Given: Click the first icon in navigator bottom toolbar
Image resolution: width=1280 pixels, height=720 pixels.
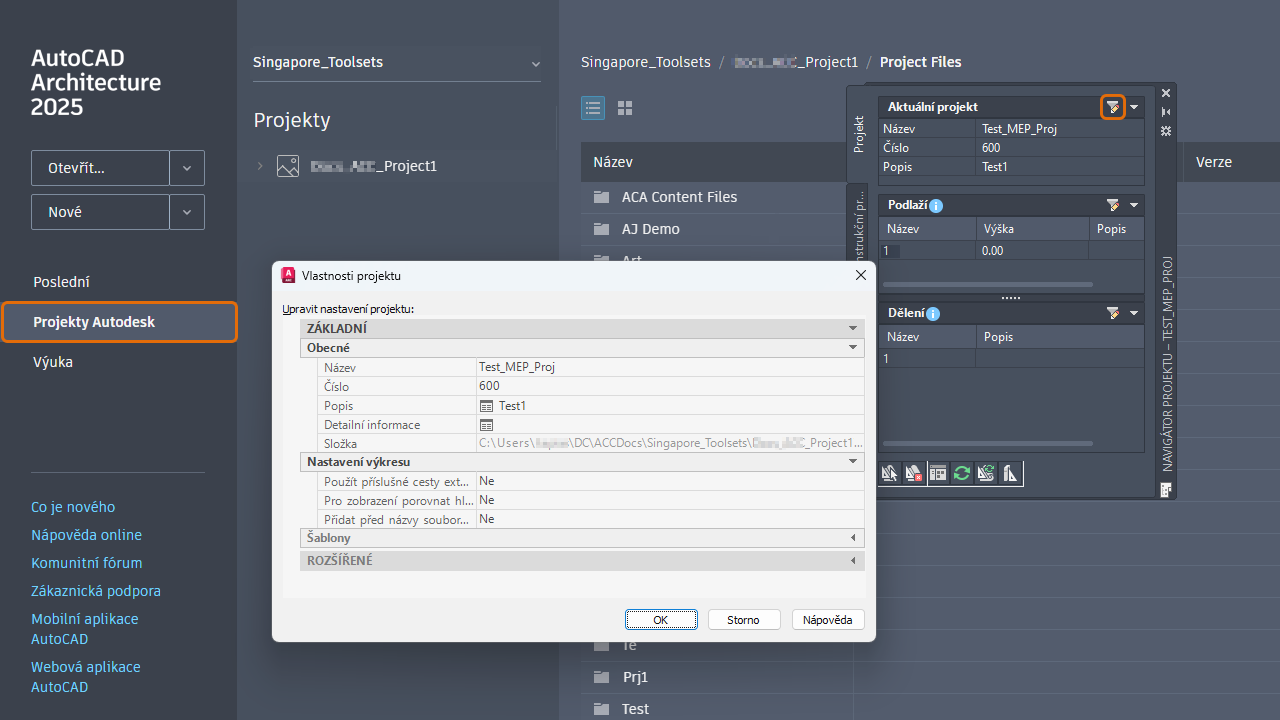Looking at the screenshot, I should pyautogui.click(x=890, y=473).
